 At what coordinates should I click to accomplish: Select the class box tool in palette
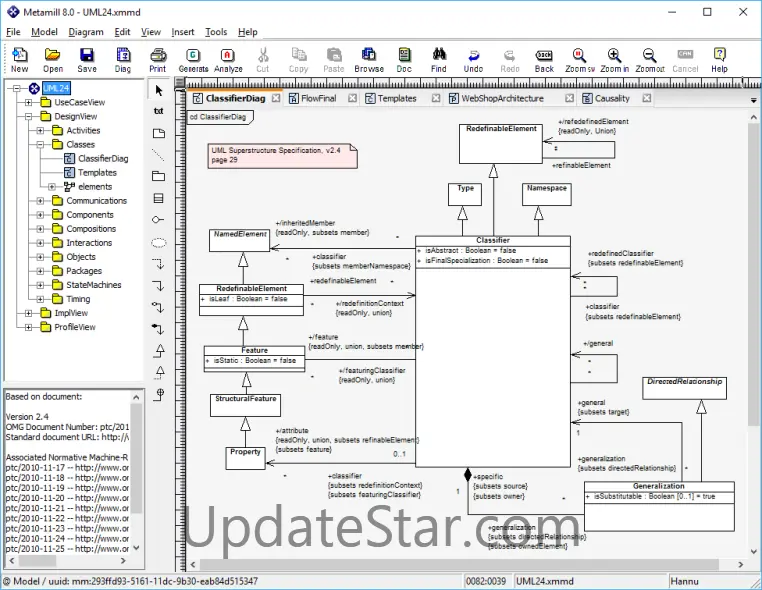(158, 198)
